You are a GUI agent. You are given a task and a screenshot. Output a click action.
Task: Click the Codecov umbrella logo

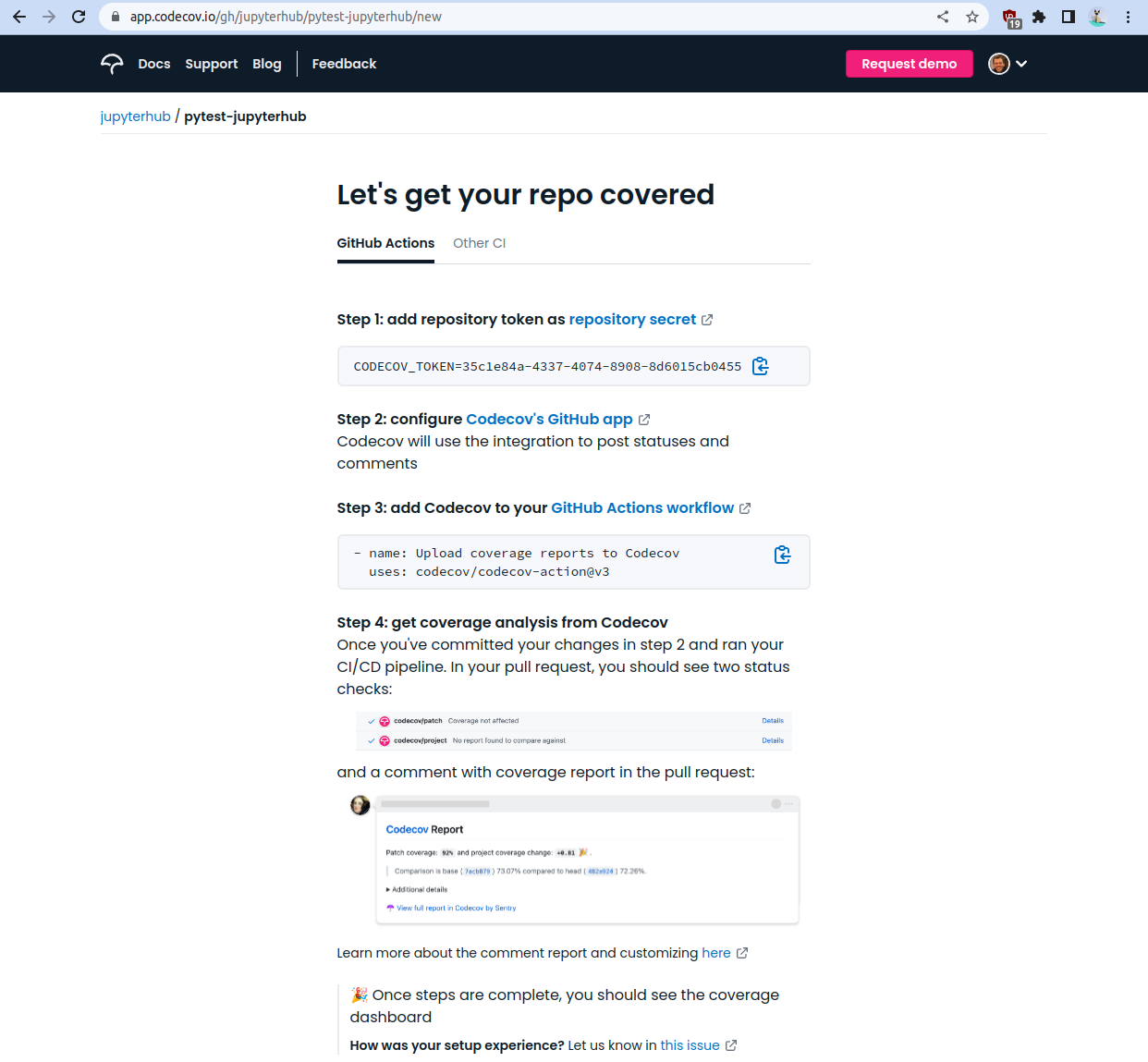point(111,63)
